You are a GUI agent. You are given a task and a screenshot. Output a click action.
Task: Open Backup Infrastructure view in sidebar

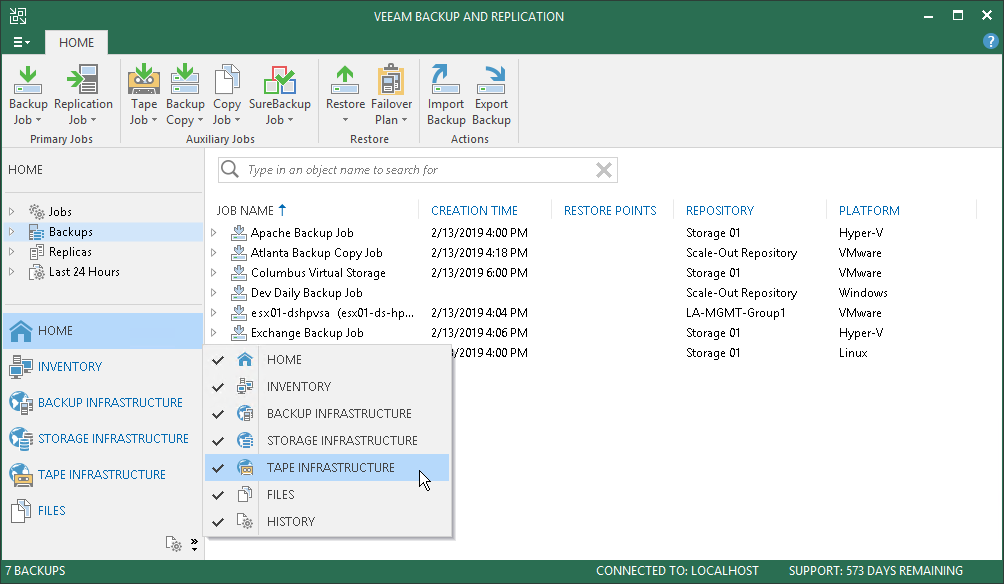click(110, 403)
